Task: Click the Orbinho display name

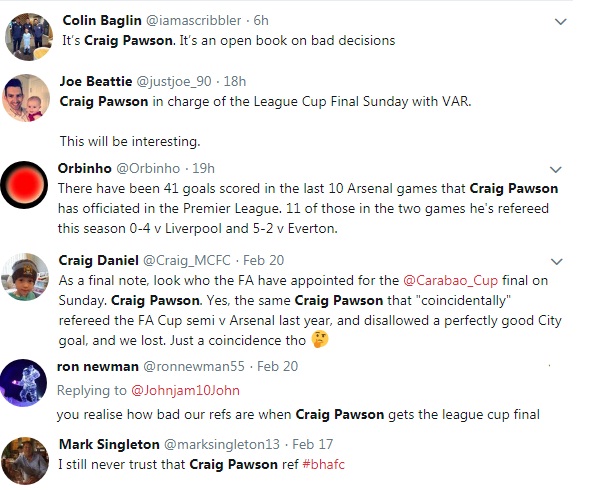Action: (85, 168)
